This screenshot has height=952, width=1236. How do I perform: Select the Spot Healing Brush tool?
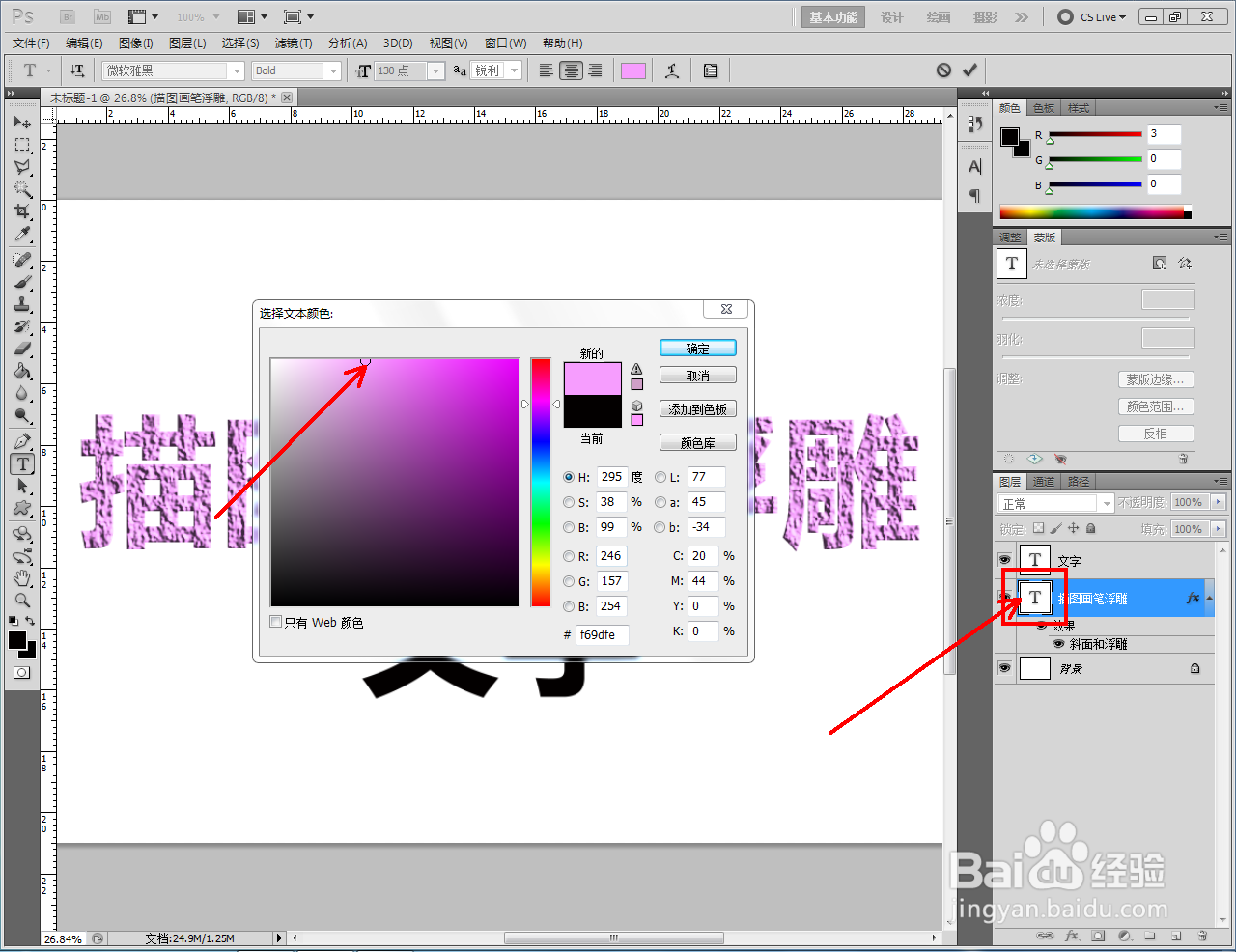22,261
